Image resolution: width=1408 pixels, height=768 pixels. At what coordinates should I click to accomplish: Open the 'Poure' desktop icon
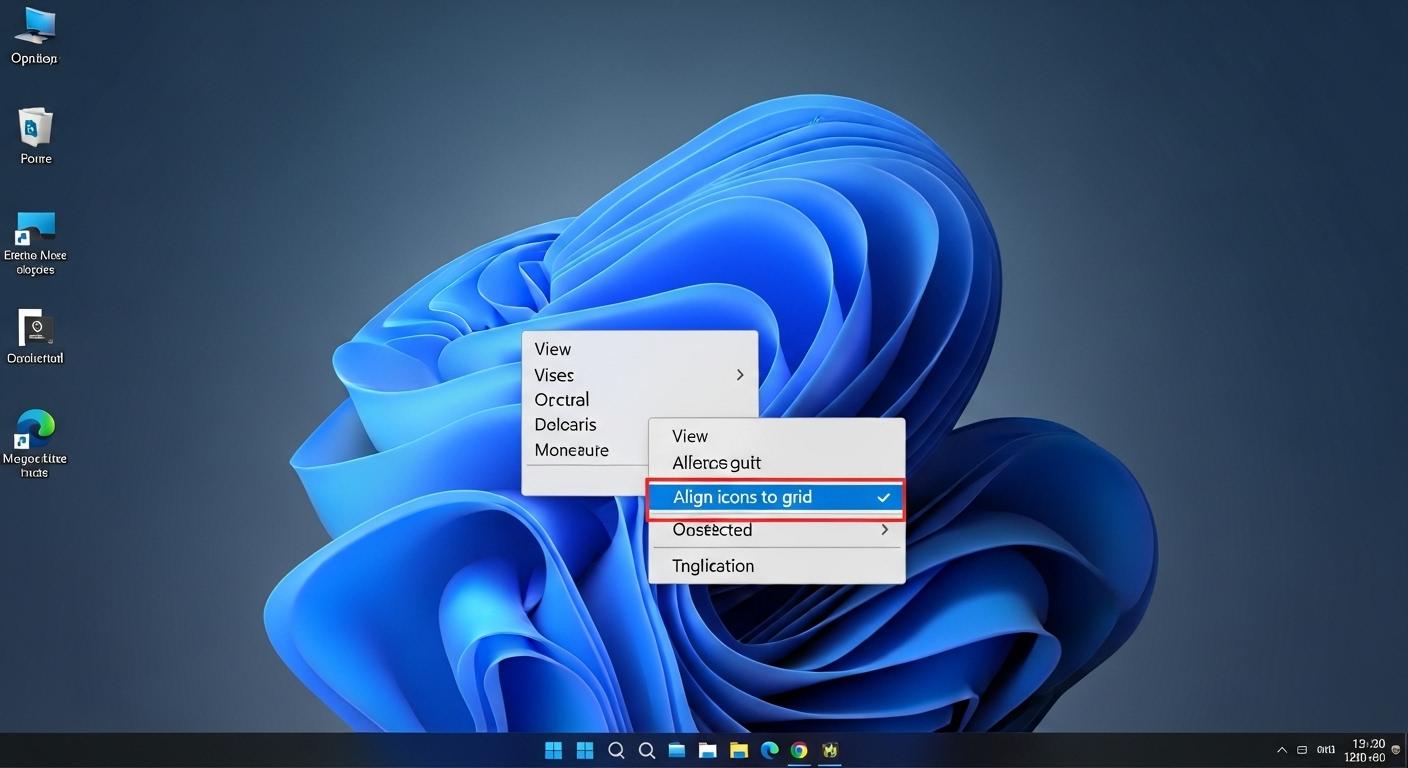pos(34,130)
